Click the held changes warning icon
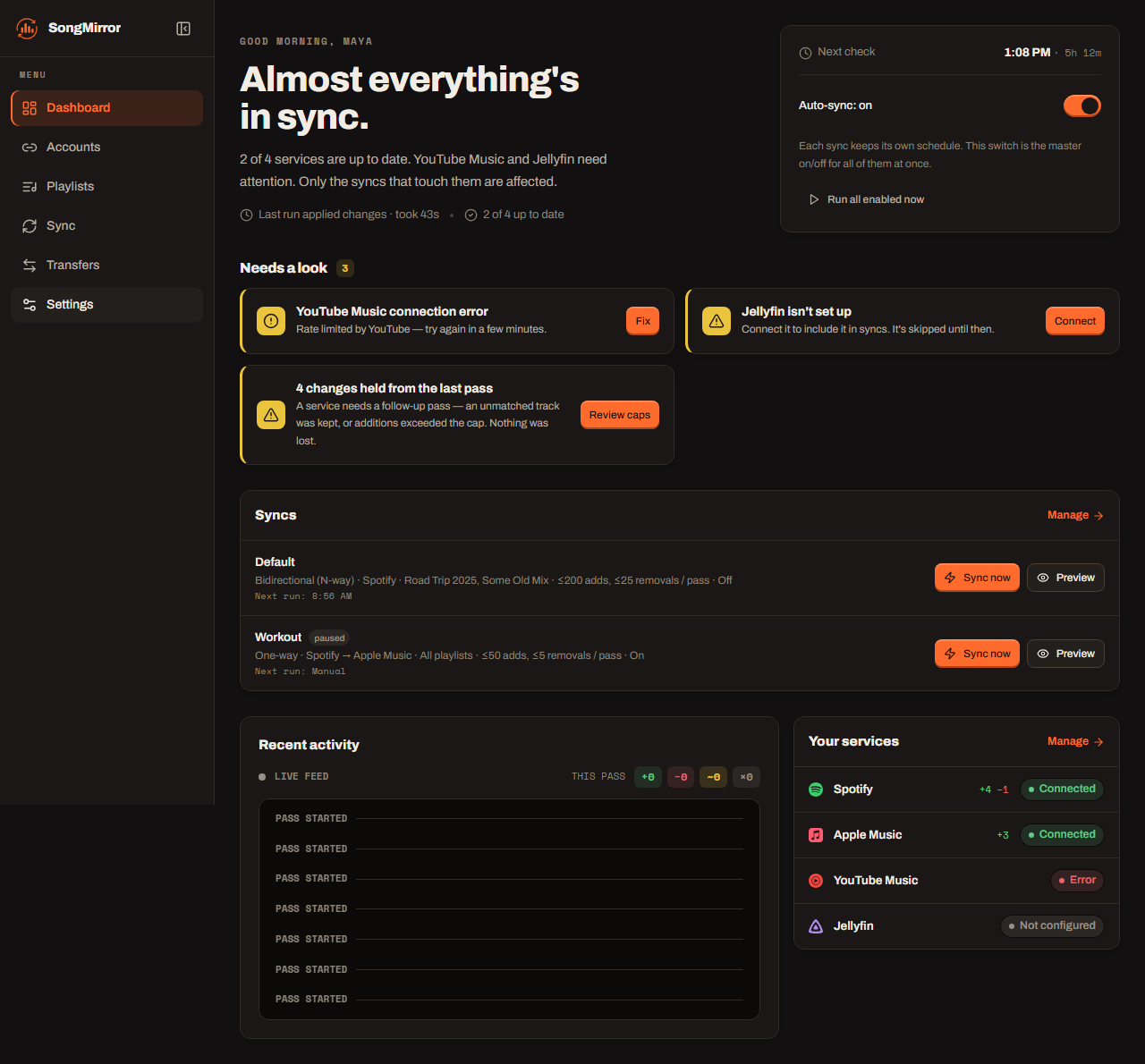 pyautogui.click(x=271, y=415)
